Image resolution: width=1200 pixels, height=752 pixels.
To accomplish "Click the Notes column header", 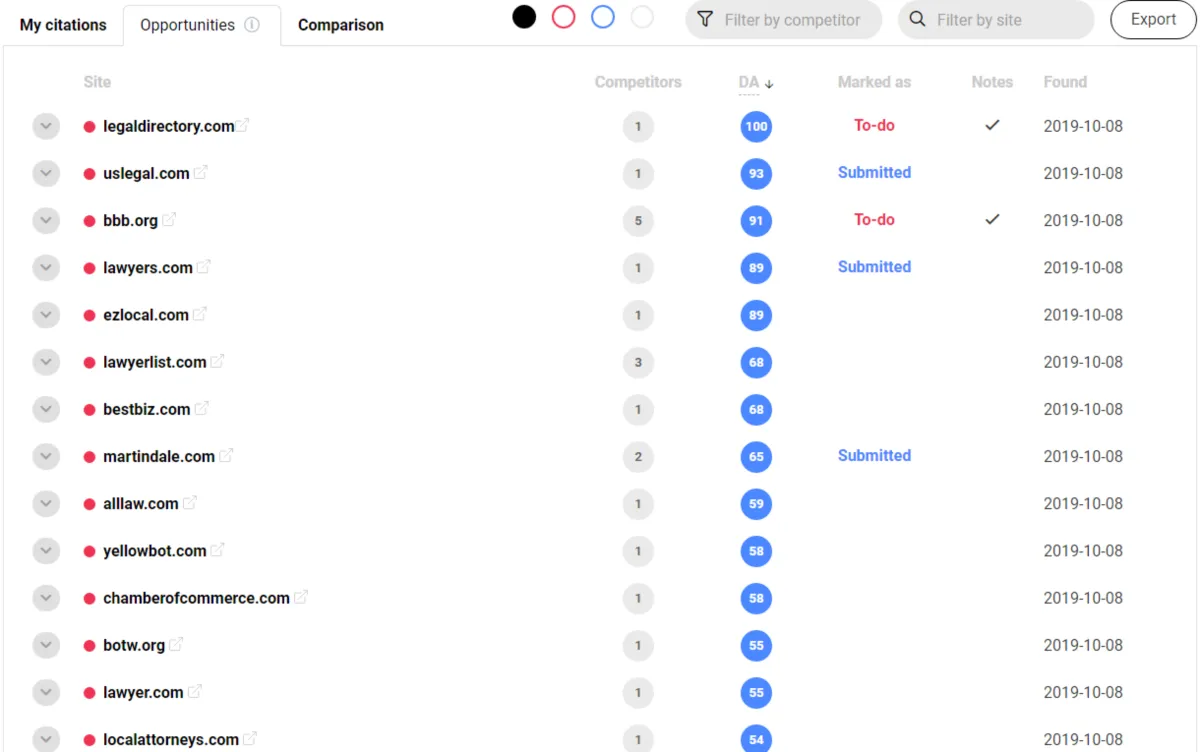I will pyautogui.click(x=992, y=82).
